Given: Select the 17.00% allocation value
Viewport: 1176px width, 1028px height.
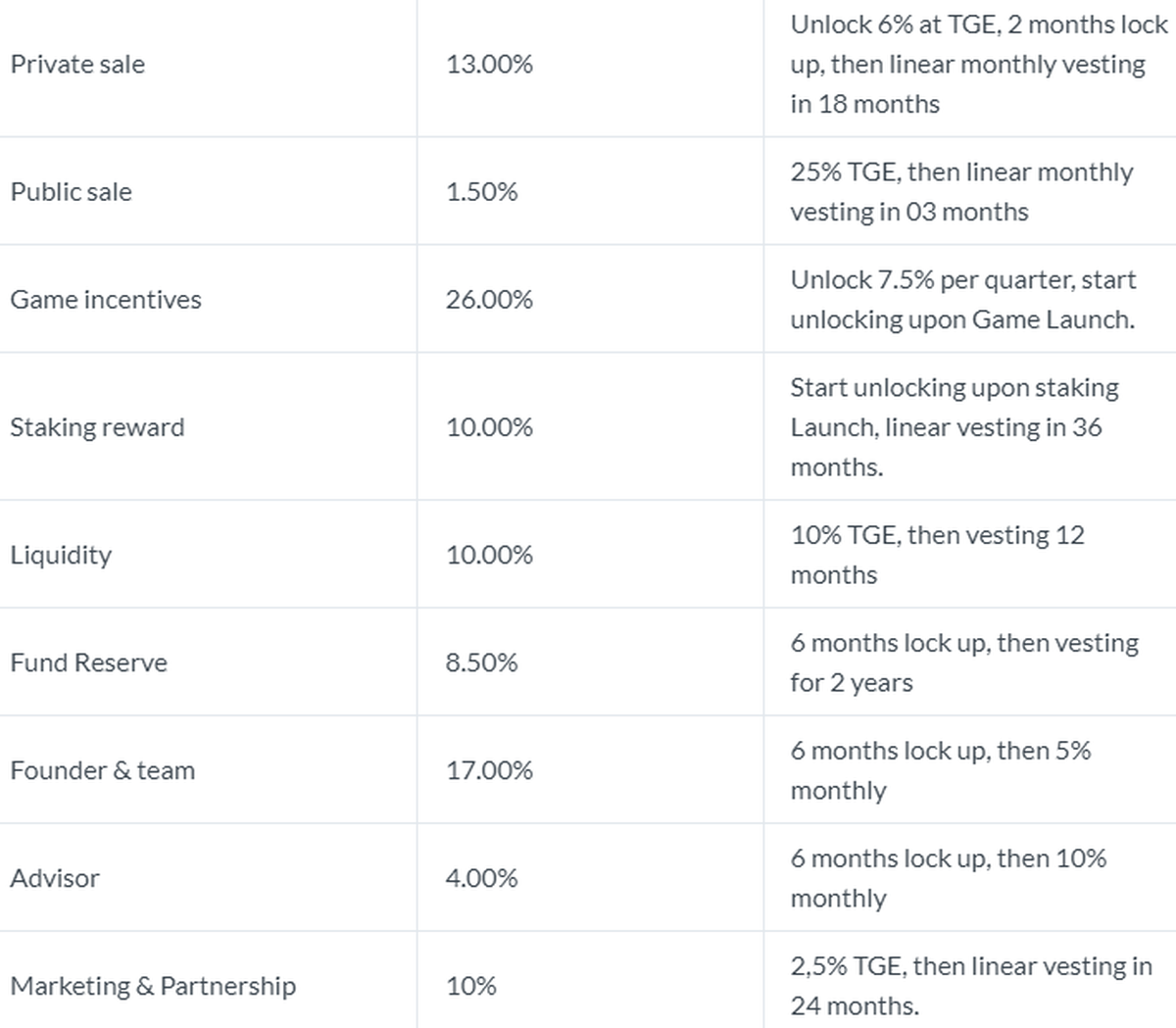Looking at the screenshot, I should [x=489, y=770].
